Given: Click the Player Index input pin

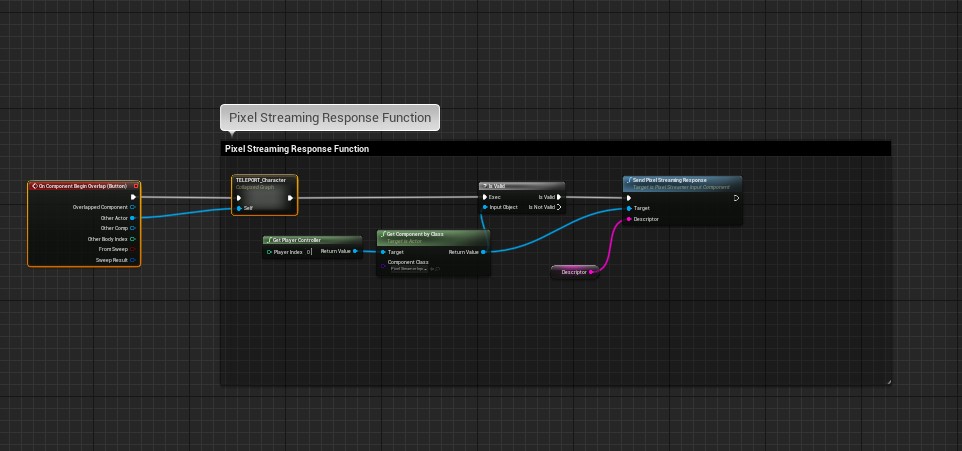Looking at the screenshot, I should coord(269,252).
